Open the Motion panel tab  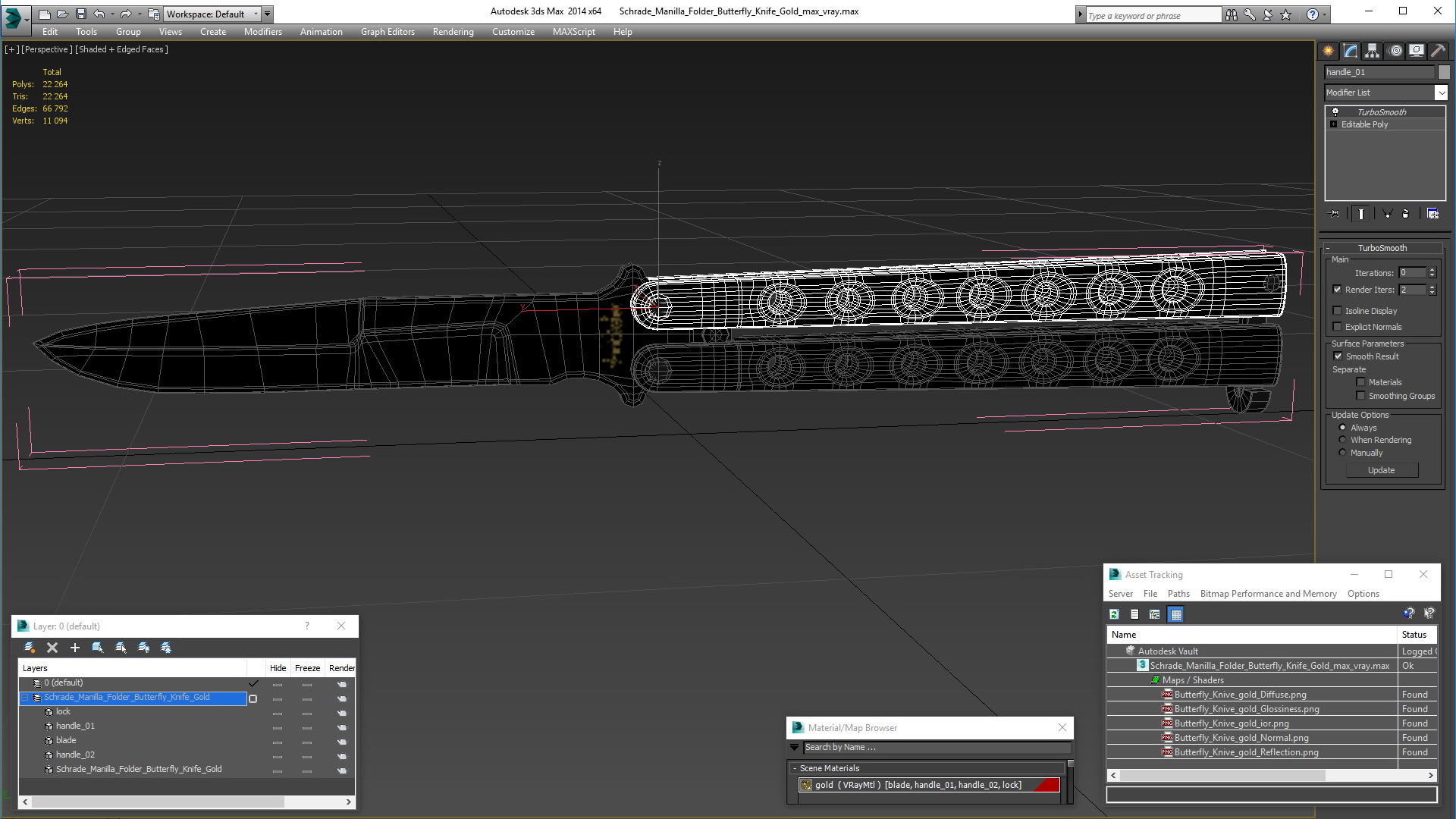pyautogui.click(x=1395, y=51)
